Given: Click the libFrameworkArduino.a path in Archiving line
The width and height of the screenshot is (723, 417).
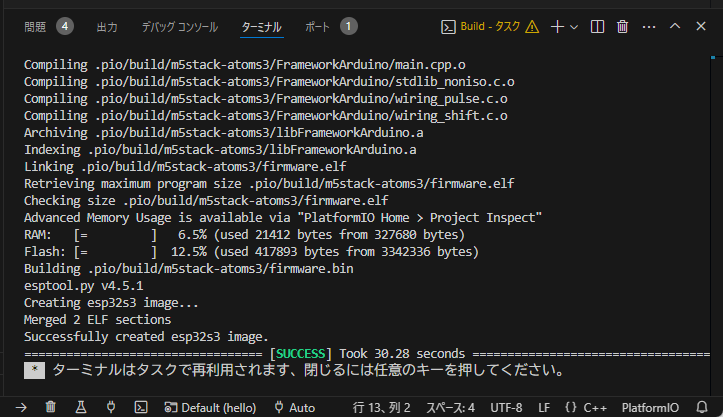Looking at the screenshot, I should (259, 133).
